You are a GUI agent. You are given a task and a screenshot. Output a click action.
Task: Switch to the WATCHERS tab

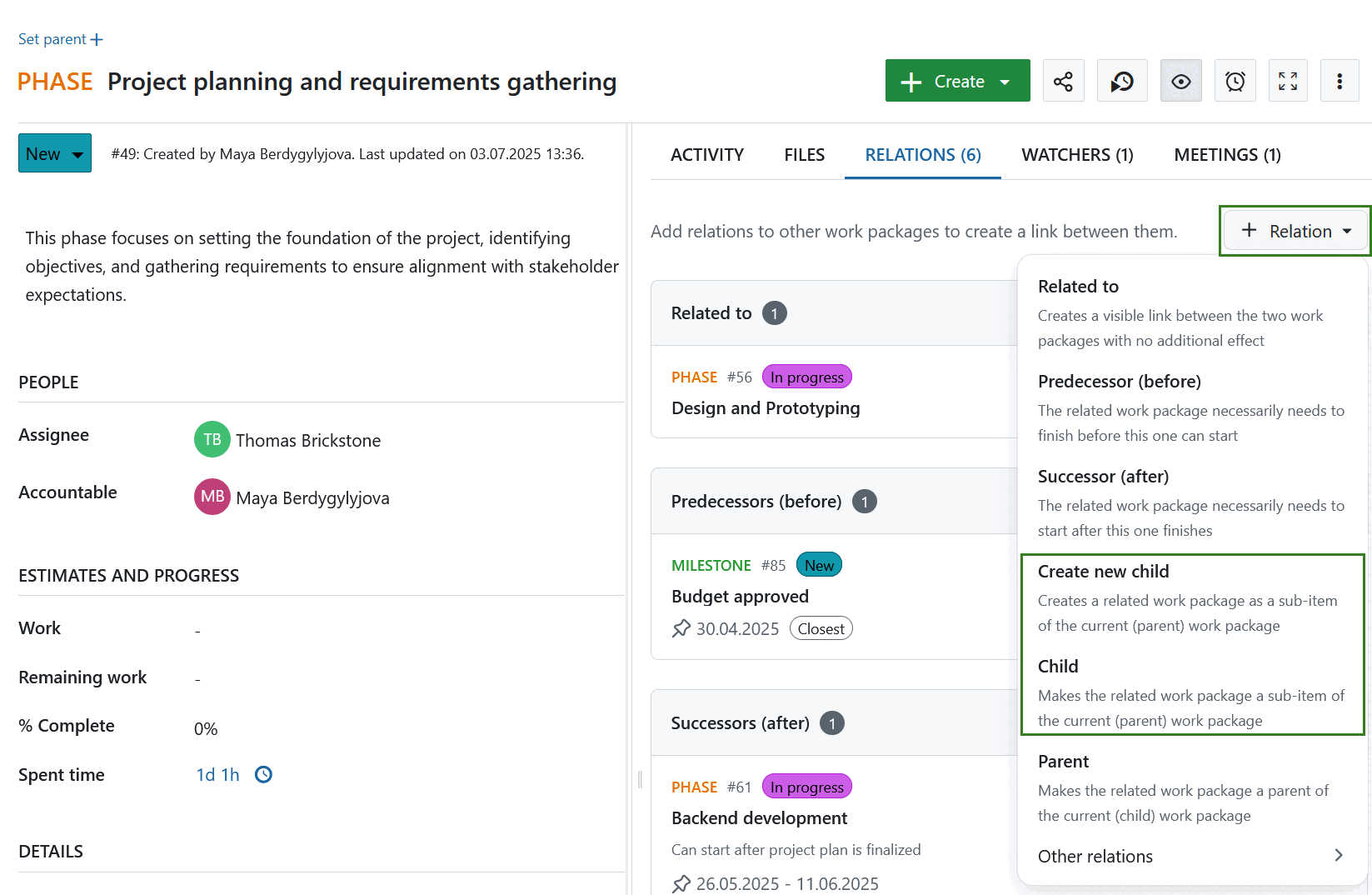pyautogui.click(x=1077, y=154)
